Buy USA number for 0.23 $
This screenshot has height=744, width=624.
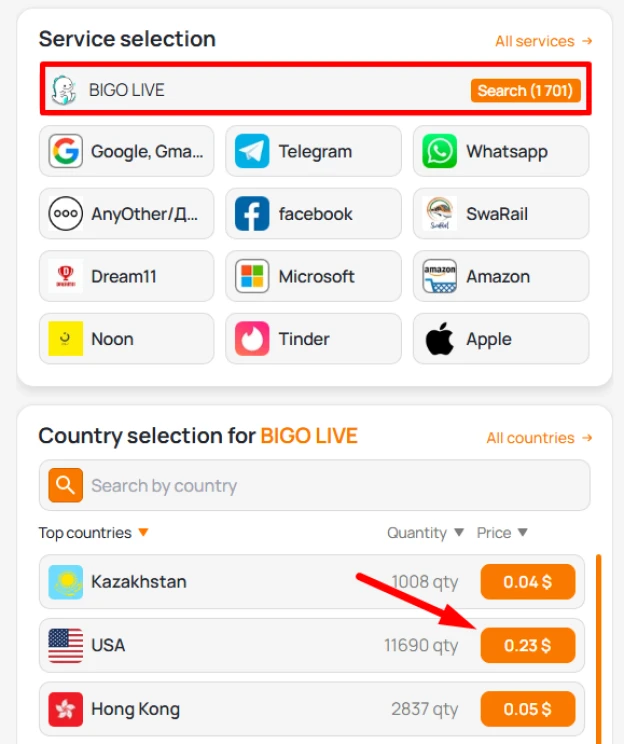(528, 645)
